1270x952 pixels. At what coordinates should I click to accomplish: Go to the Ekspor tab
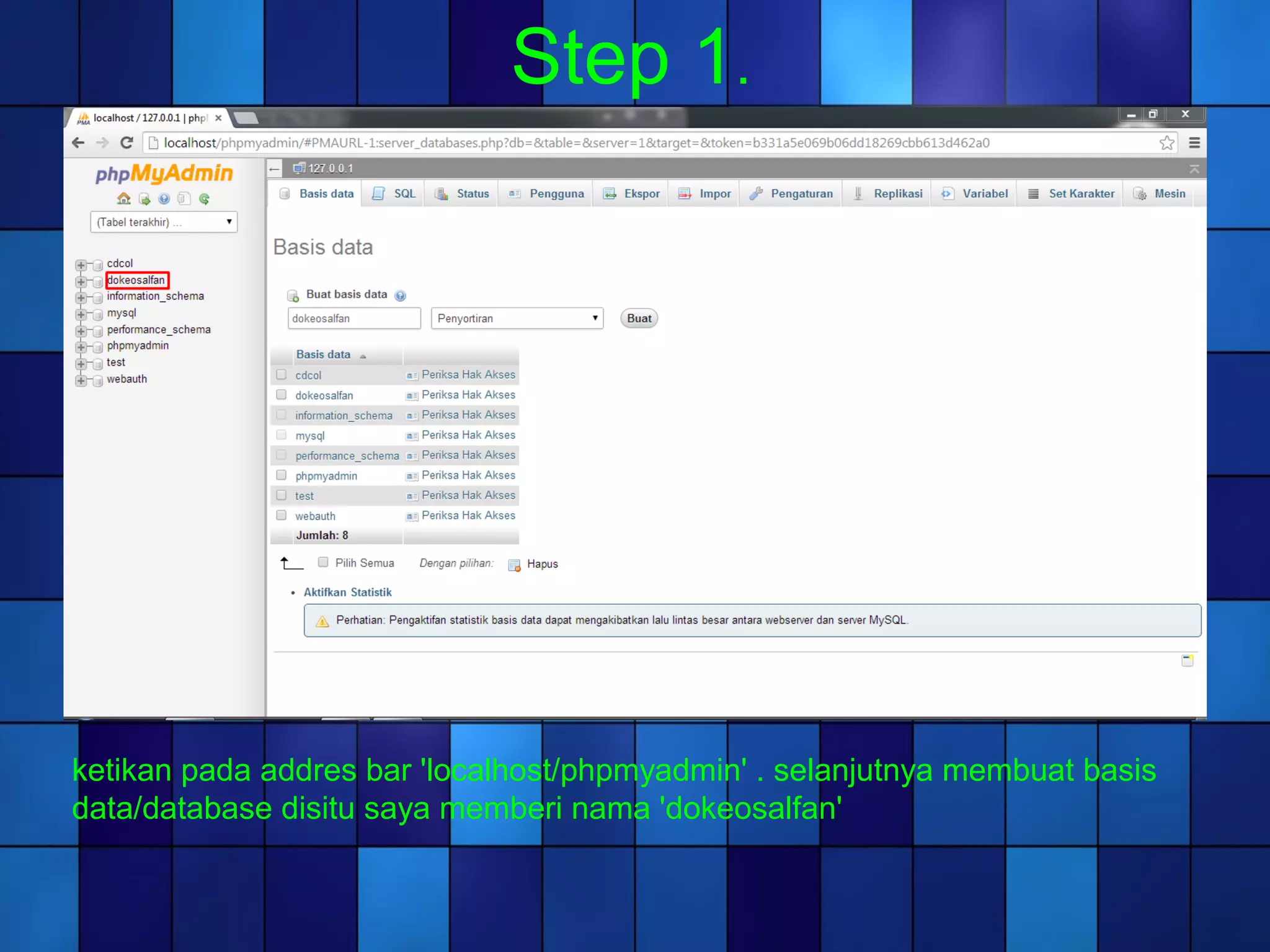click(x=631, y=194)
